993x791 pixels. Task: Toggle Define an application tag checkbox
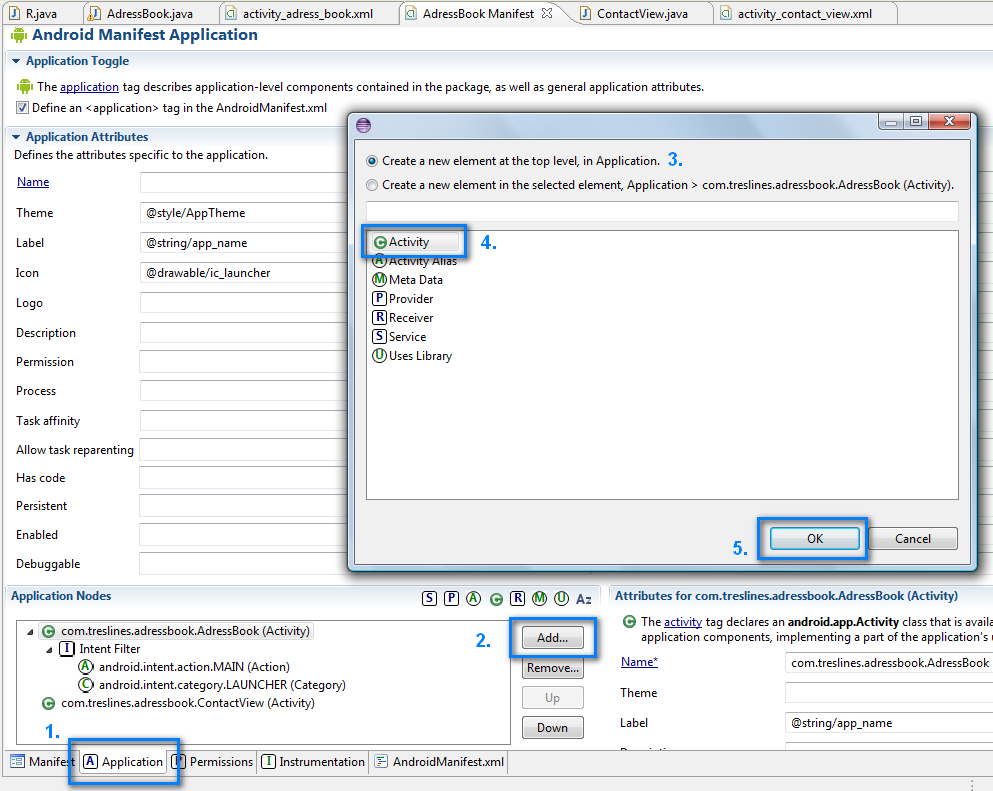coord(22,108)
